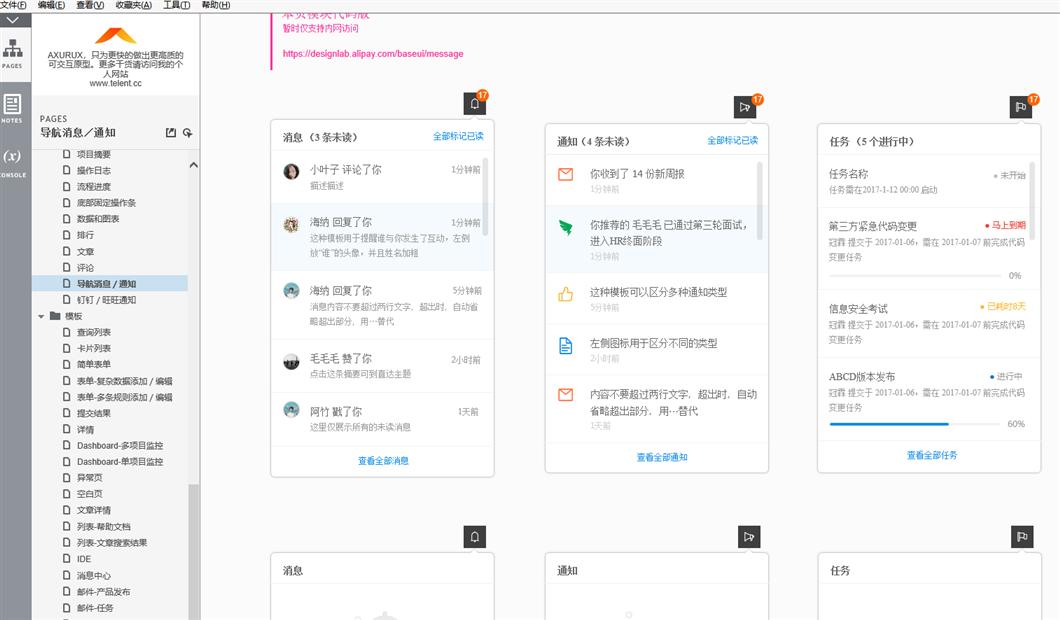The height and width of the screenshot is (620, 1060).
Task: Open the Notes panel icon
Action: [12, 106]
